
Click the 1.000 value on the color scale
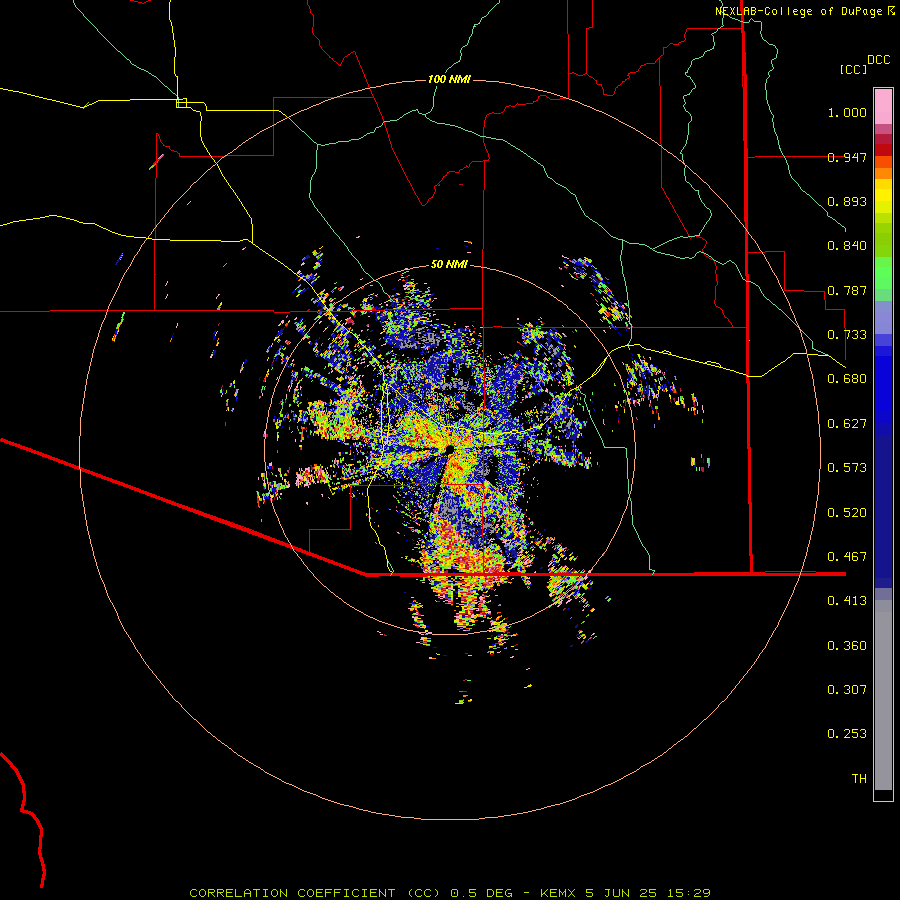[847, 112]
